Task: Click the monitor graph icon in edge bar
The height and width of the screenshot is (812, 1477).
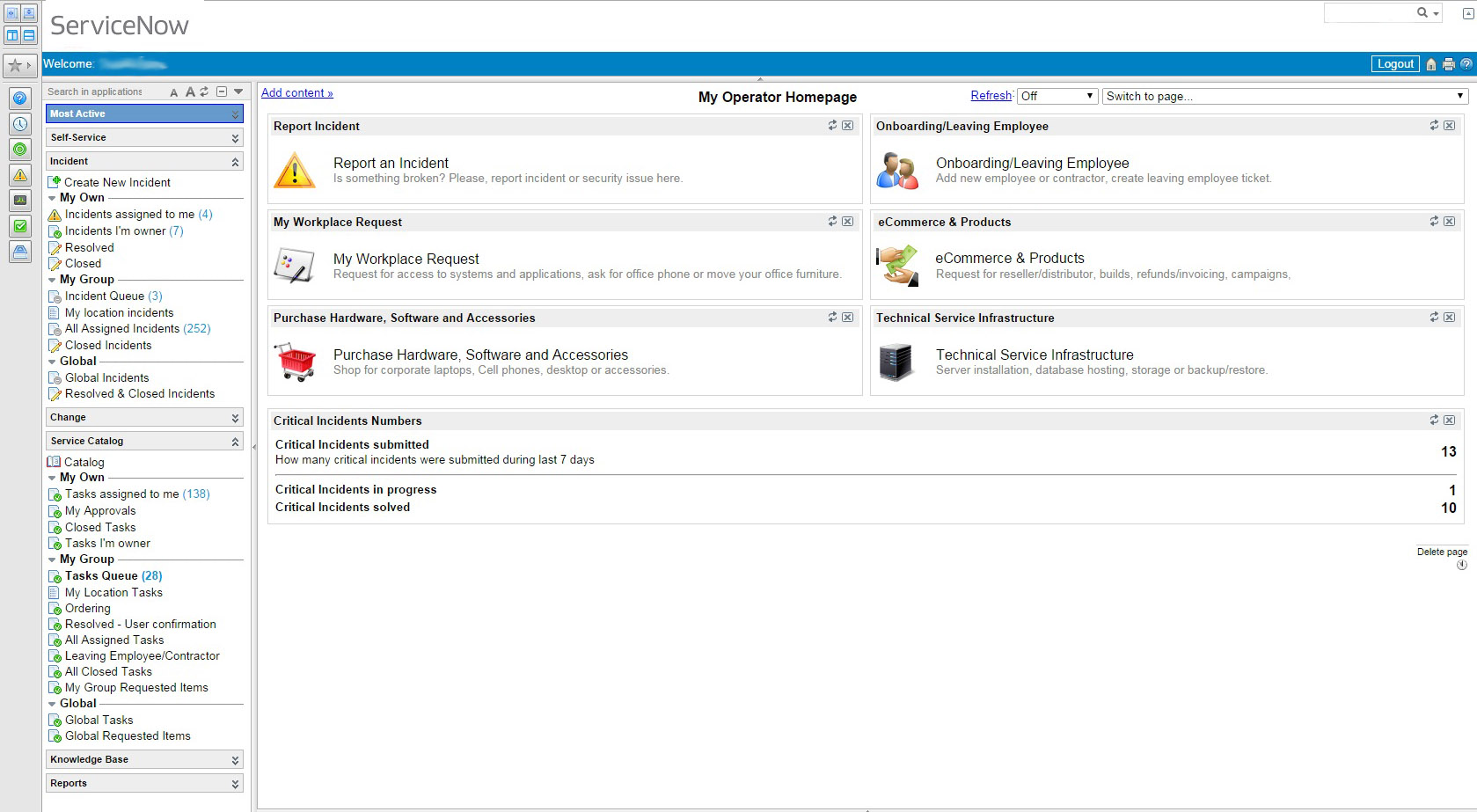Action: point(20,201)
